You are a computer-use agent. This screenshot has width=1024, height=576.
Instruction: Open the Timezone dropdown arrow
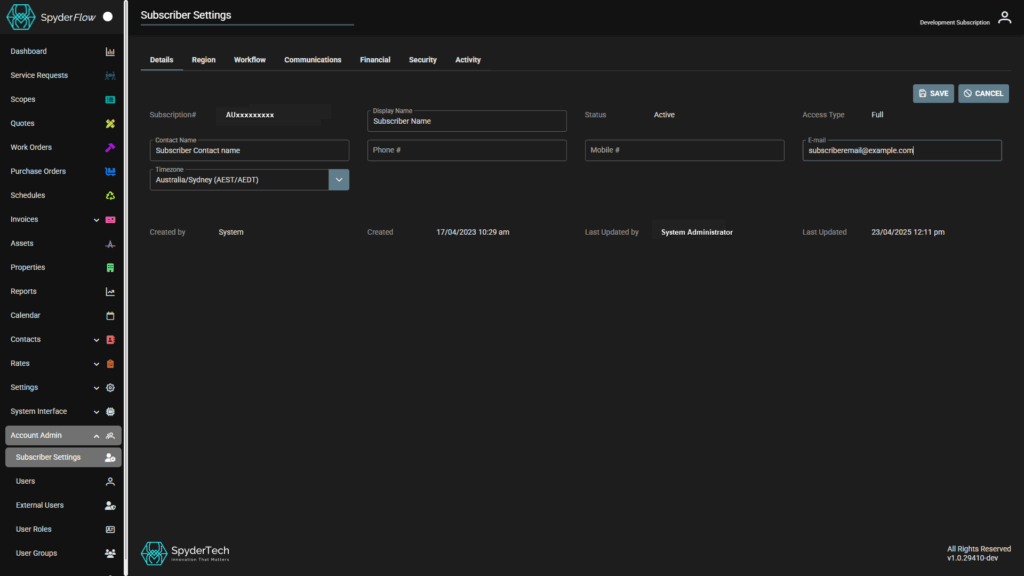[339, 180]
